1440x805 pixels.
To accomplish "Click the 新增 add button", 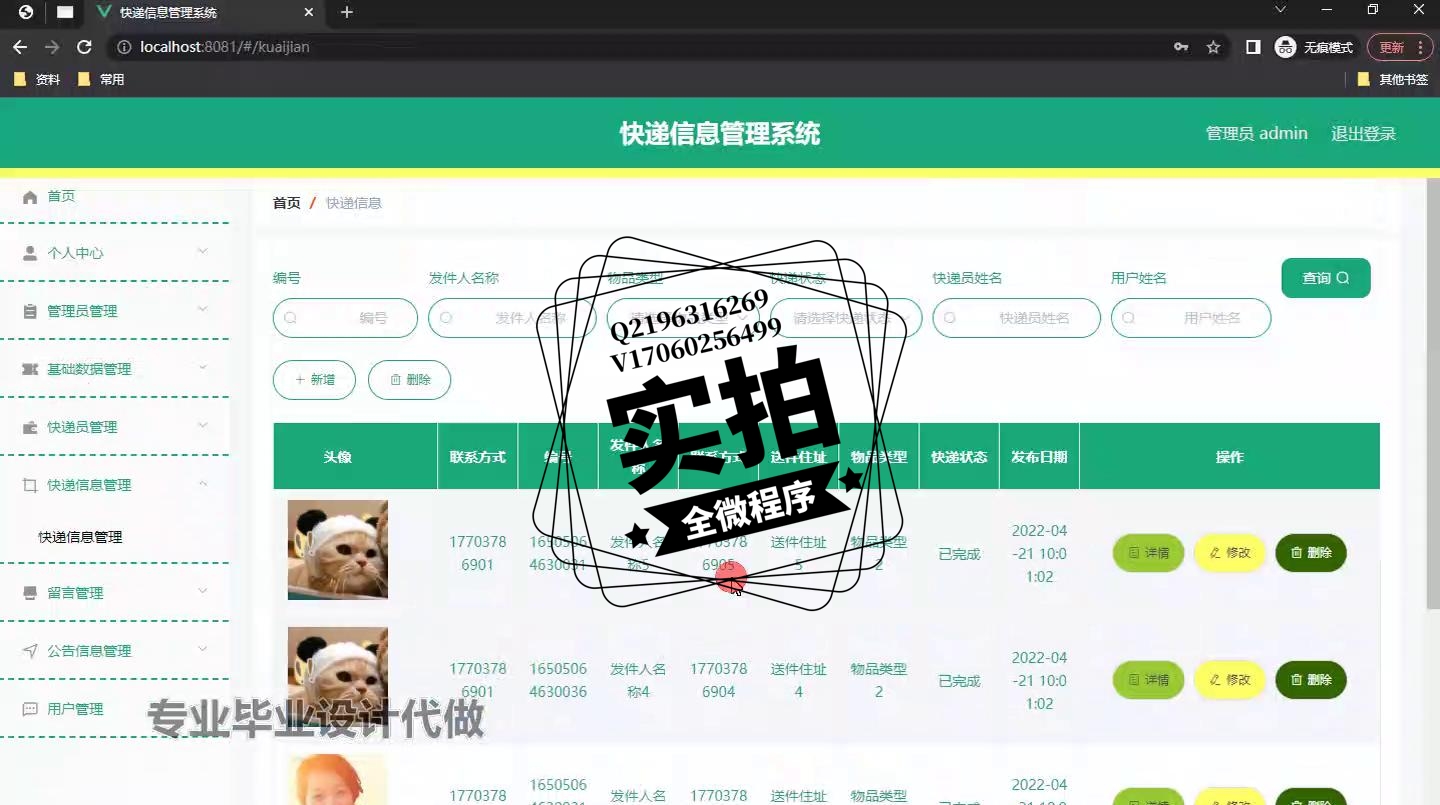I will point(314,380).
